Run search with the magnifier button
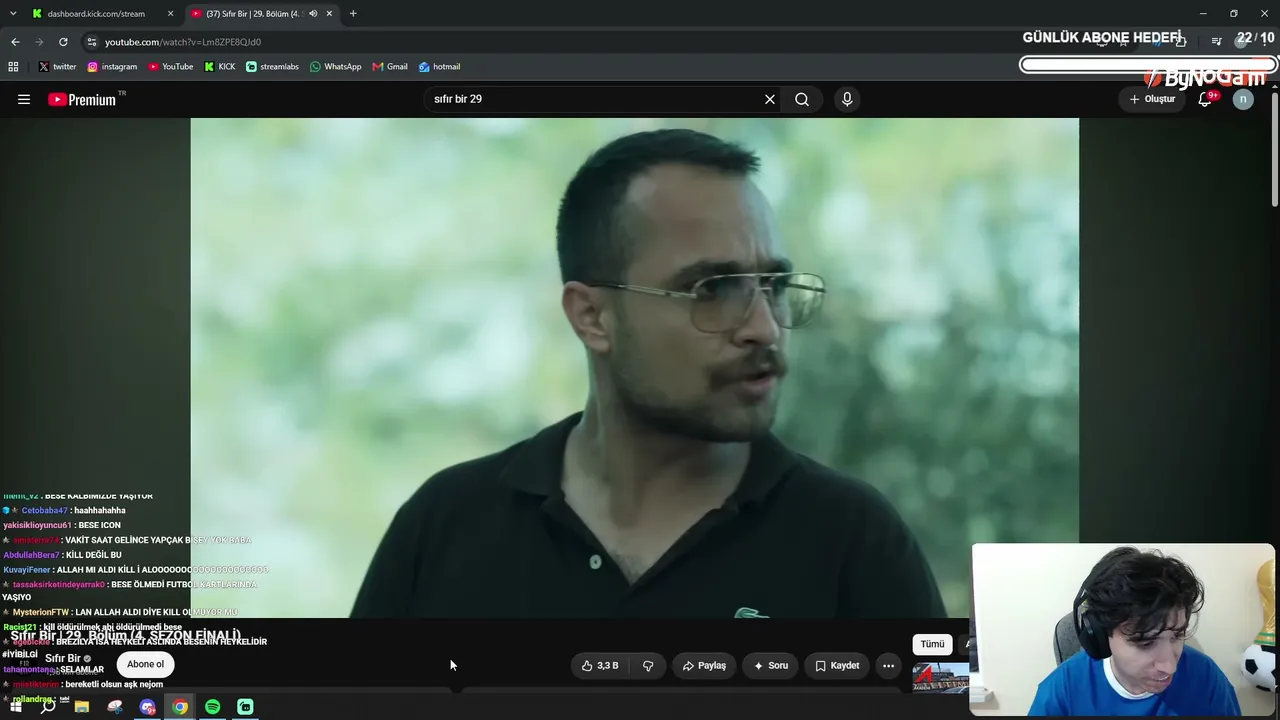This screenshot has height=720, width=1280. (802, 99)
